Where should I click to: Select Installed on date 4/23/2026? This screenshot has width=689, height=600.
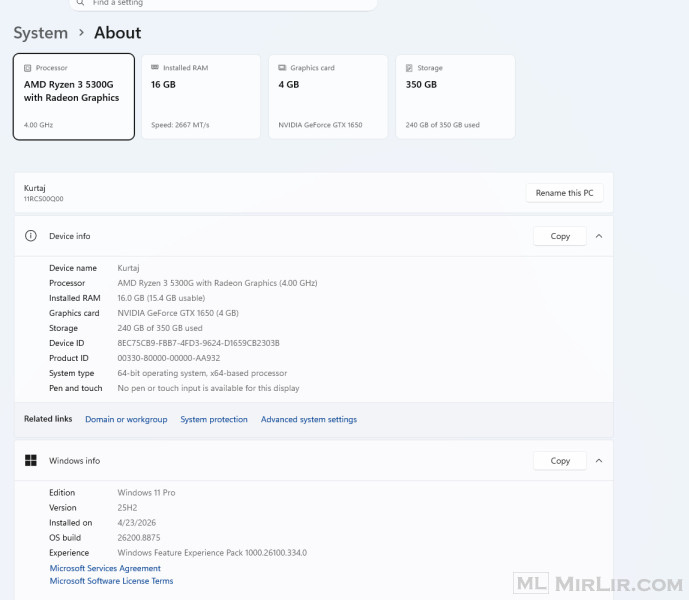tap(137, 523)
